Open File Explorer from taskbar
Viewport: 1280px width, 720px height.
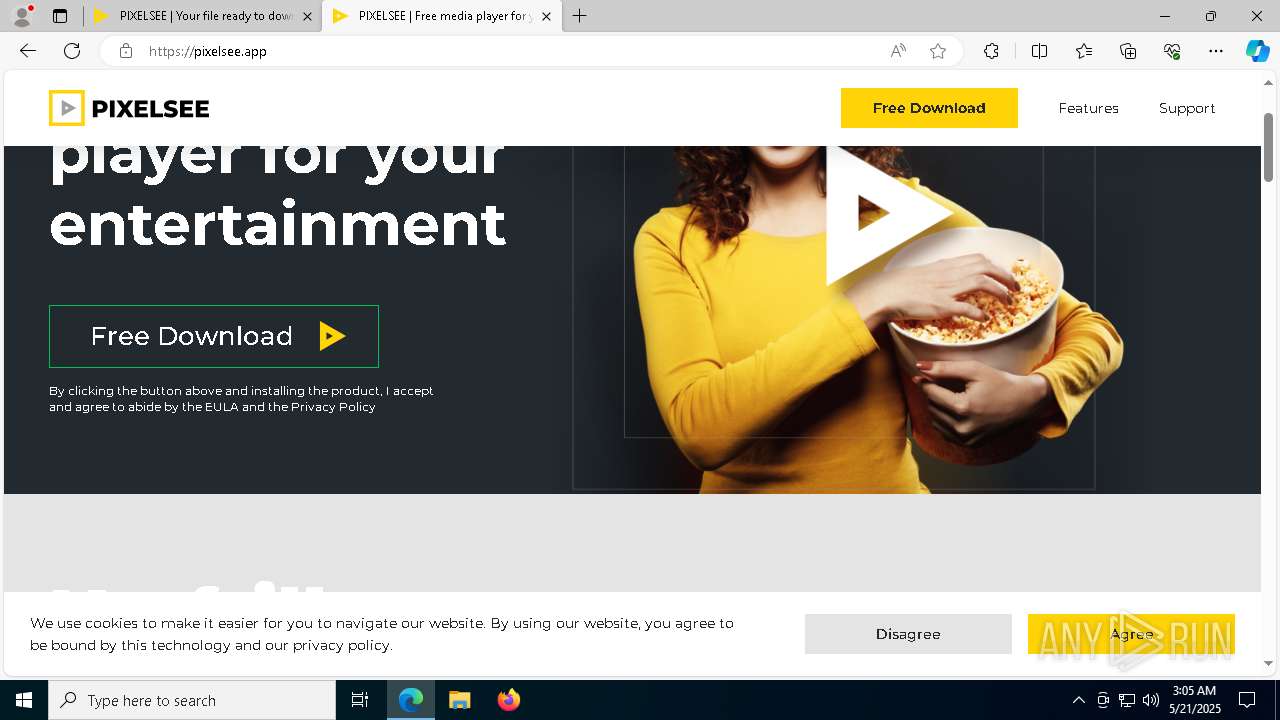point(459,700)
